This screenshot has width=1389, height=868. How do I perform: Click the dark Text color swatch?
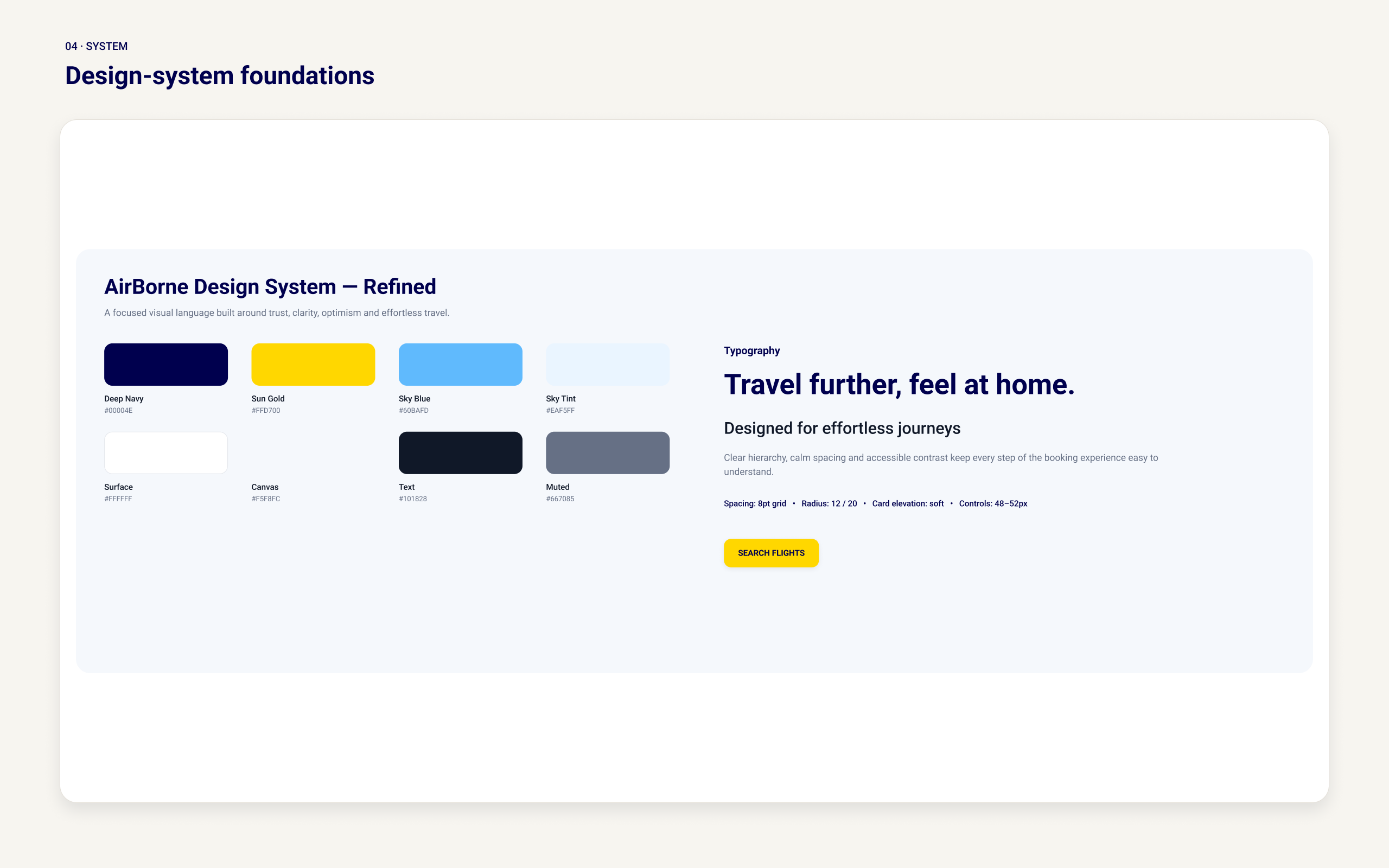click(x=460, y=453)
